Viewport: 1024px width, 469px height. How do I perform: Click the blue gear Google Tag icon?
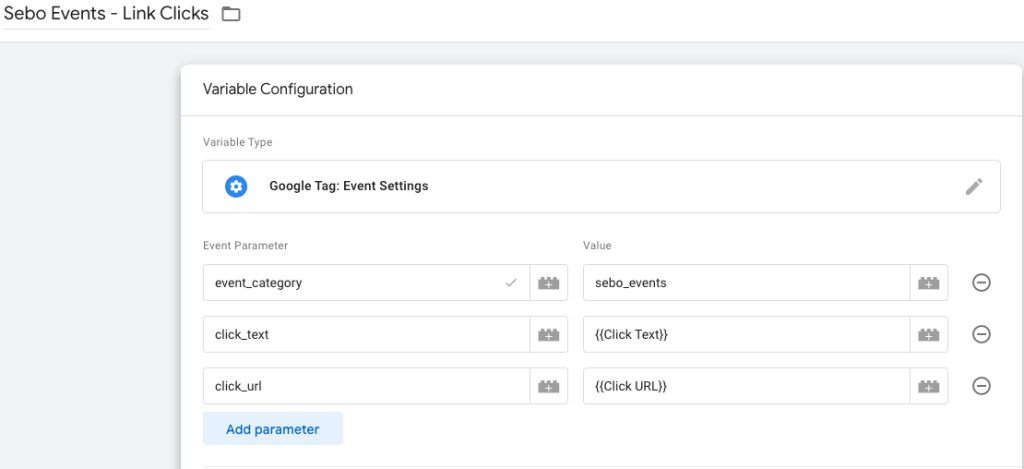[x=236, y=187]
